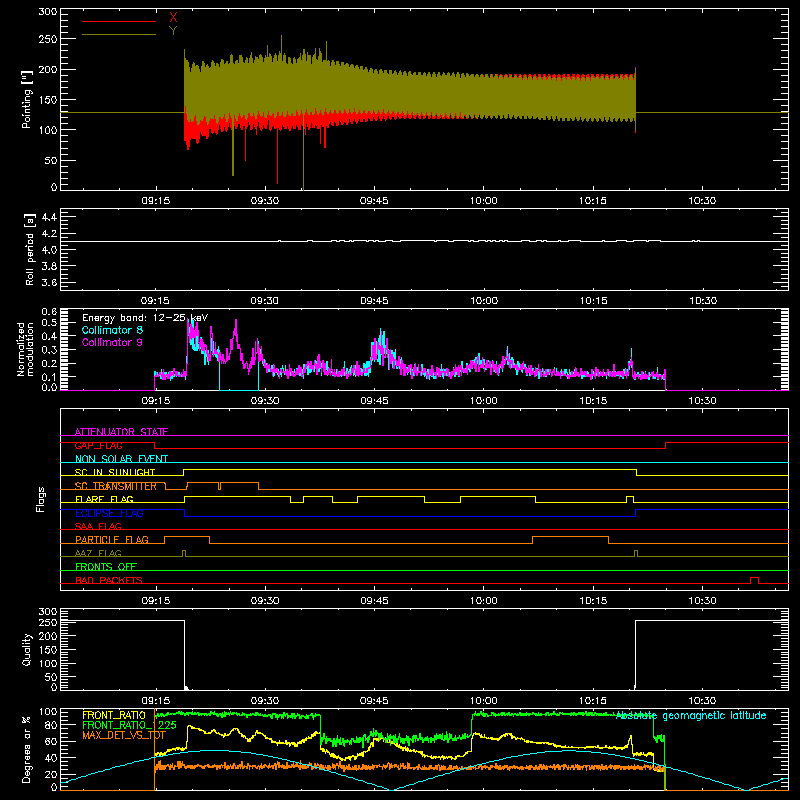The image size is (800, 800).
Task: Click the 80 tick on Degrees axis
Action: [x=52, y=725]
